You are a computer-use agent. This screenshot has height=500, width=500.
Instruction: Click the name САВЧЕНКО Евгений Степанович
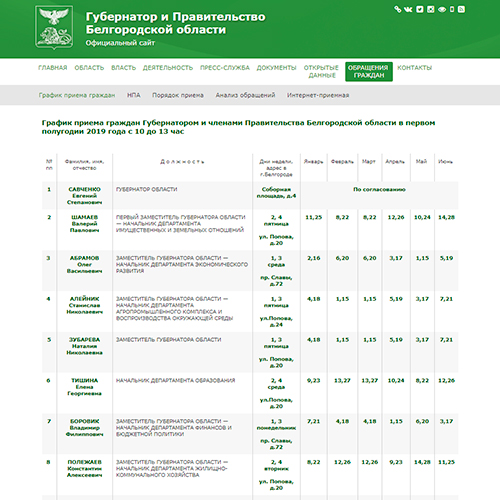84,196
